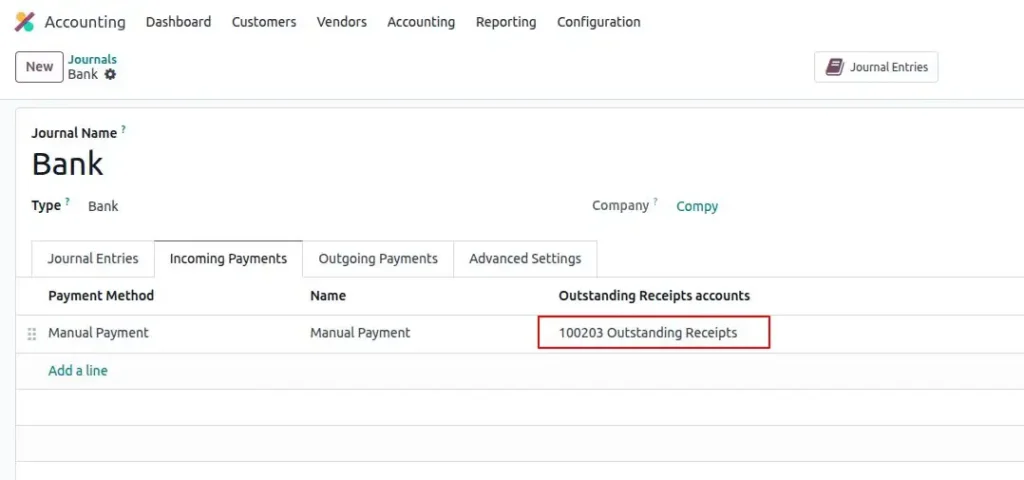Go back via the Journals breadcrumb link

point(92,59)
